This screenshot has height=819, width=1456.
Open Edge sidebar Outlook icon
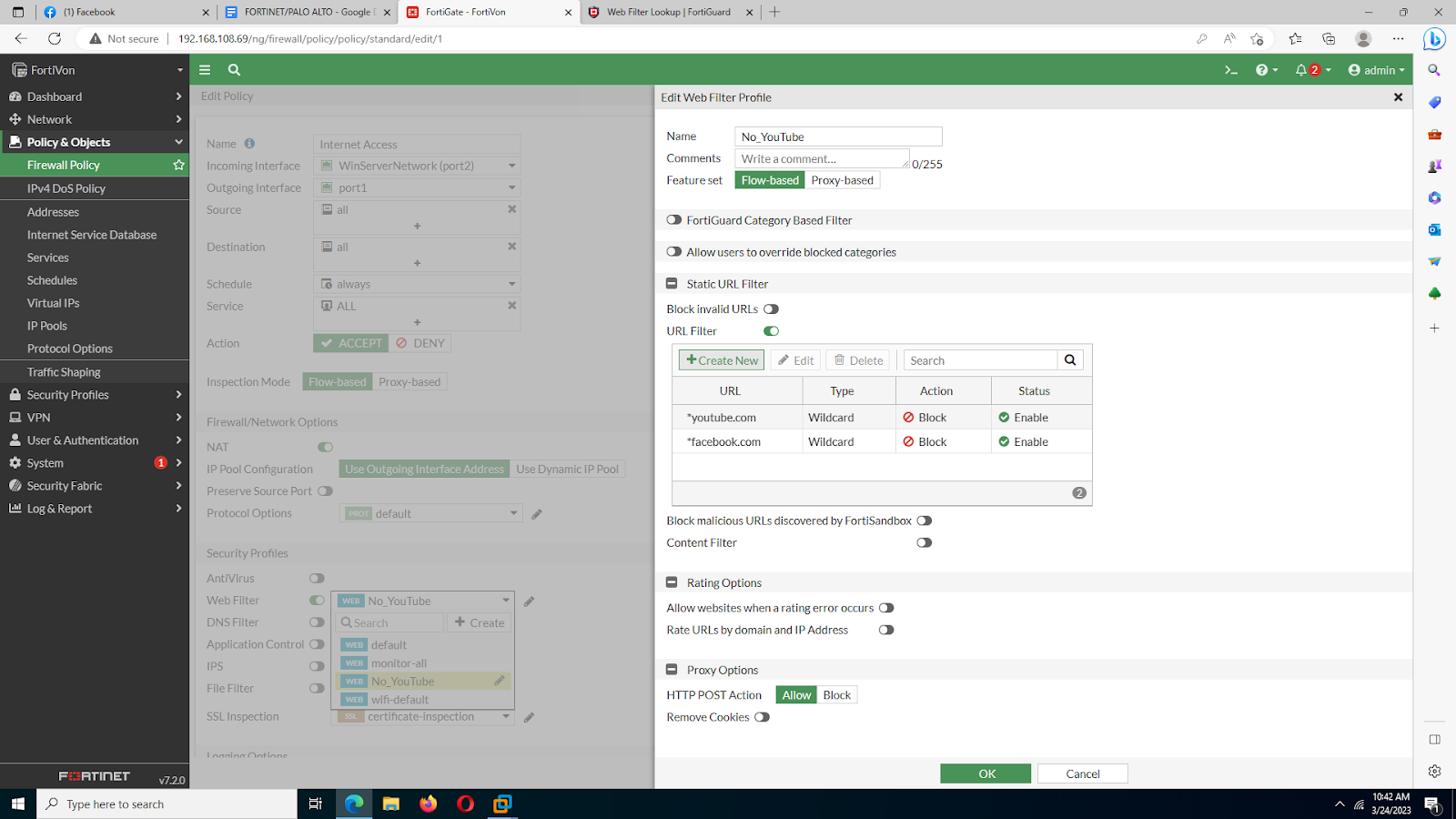coord(1435,229)
